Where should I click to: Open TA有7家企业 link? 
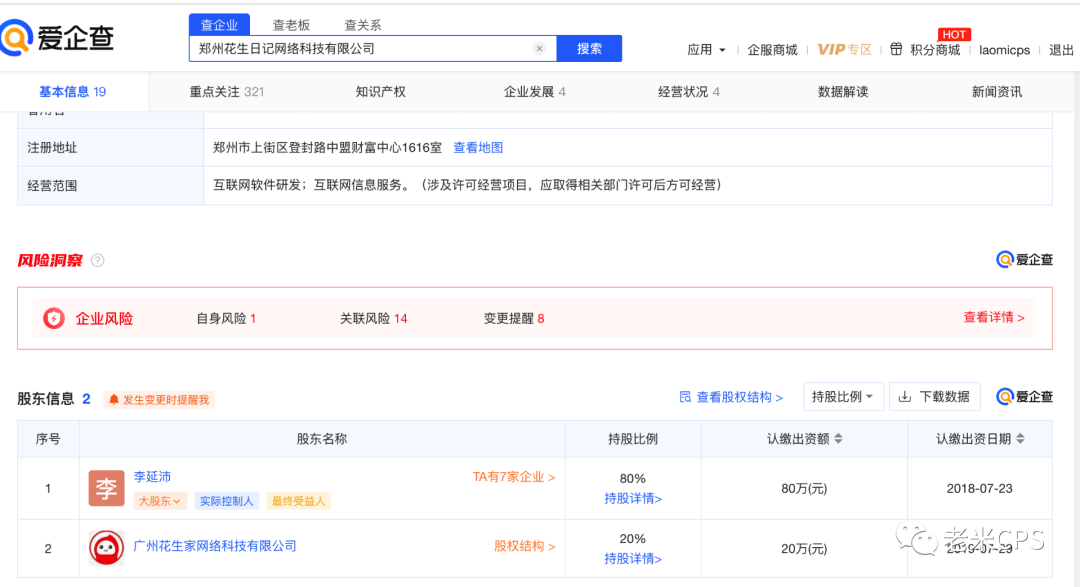pyautogui.click(x=514, y=477)
